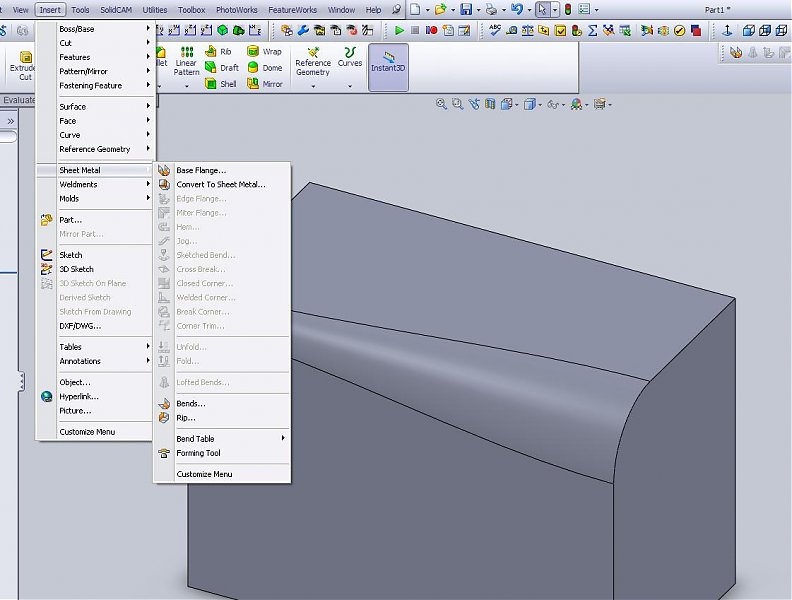Choose Hyperlink from the Insert menu
Image resolution: width=792 pixels, height=600 pixels.
point(79,396)
